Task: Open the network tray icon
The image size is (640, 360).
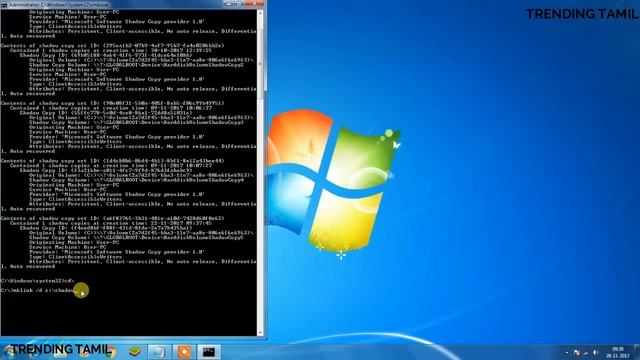Action: click(586, 353)
